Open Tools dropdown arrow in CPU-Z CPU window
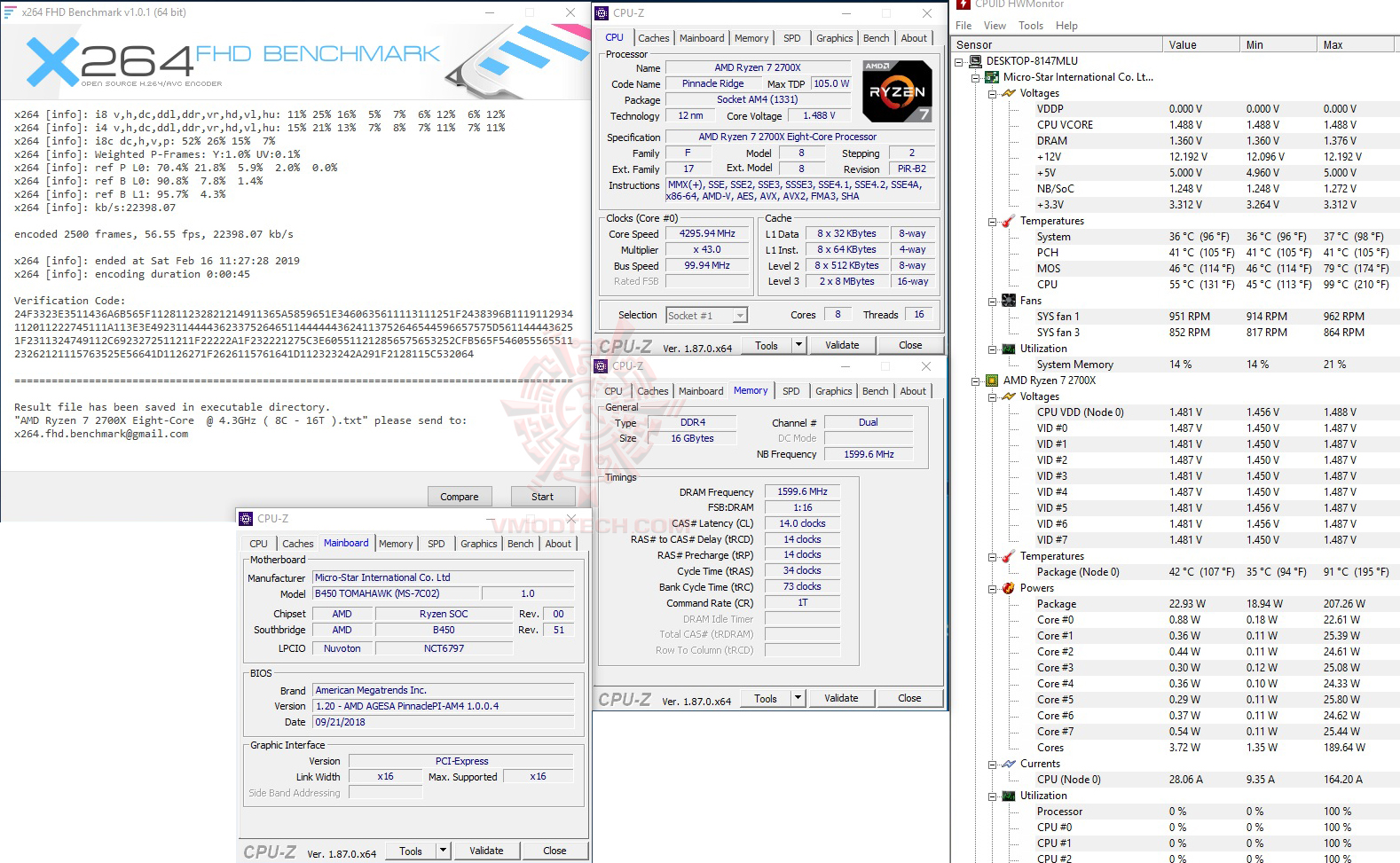The image size is (1400, 863). coord(798,345)
